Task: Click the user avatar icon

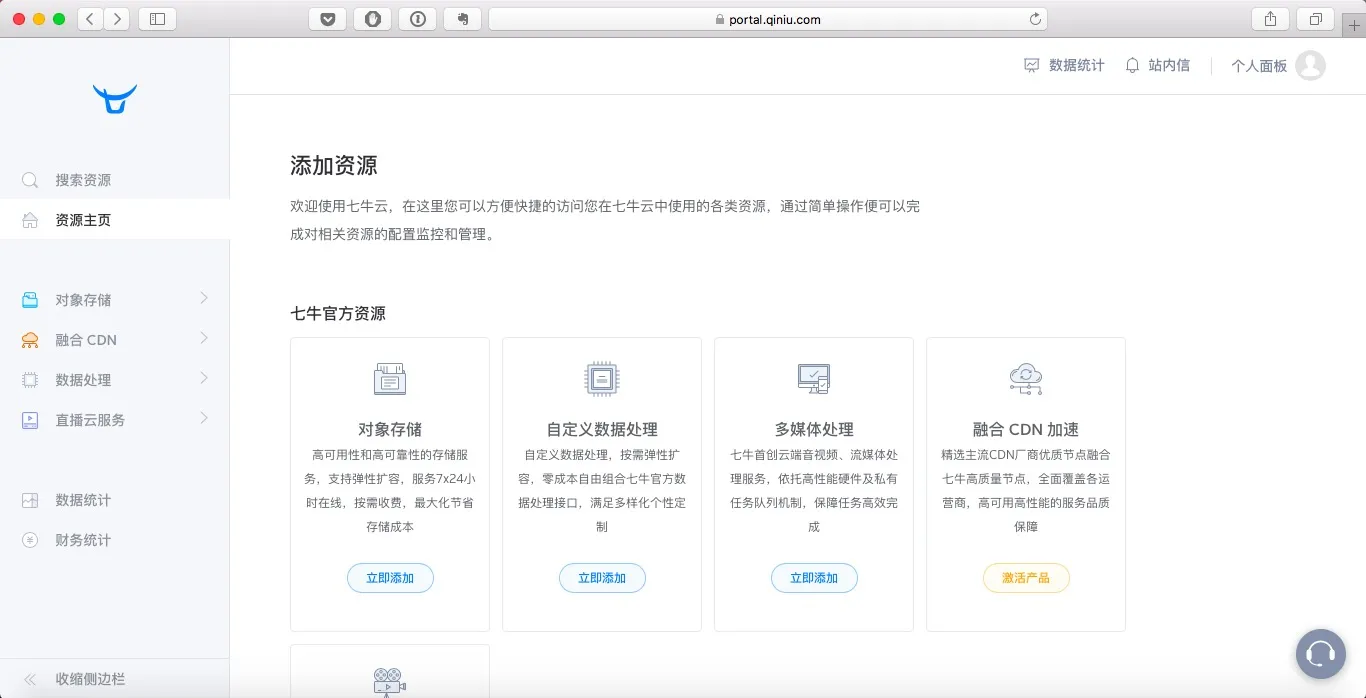Action: tap(1310, 65)
